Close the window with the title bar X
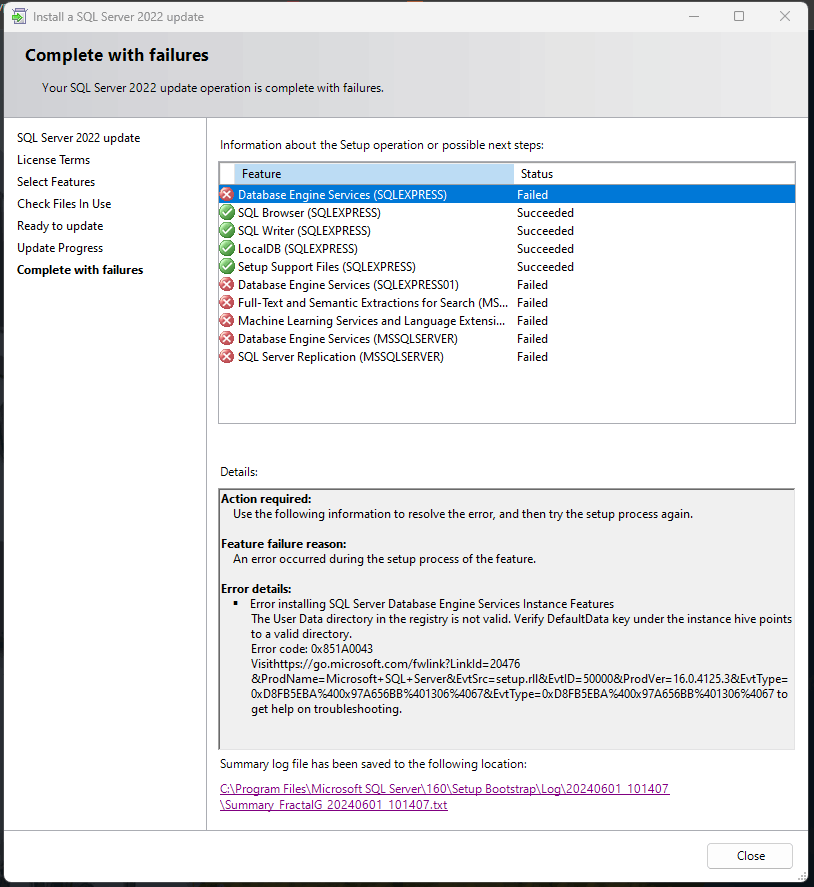The image size is (814, 887). [x=785, y=16]
